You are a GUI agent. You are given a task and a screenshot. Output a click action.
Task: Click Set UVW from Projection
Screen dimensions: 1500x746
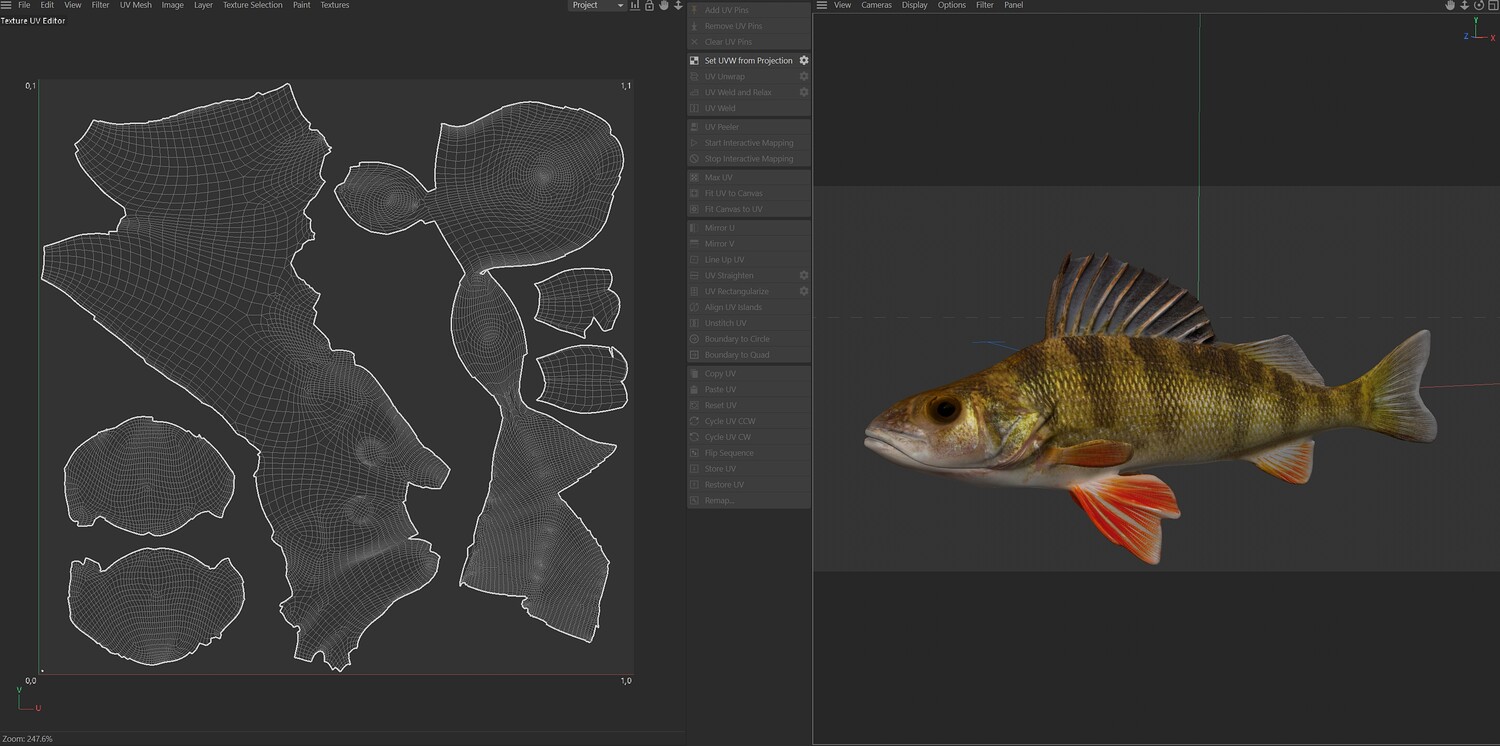pyautogui.click(x=748, y=61)
